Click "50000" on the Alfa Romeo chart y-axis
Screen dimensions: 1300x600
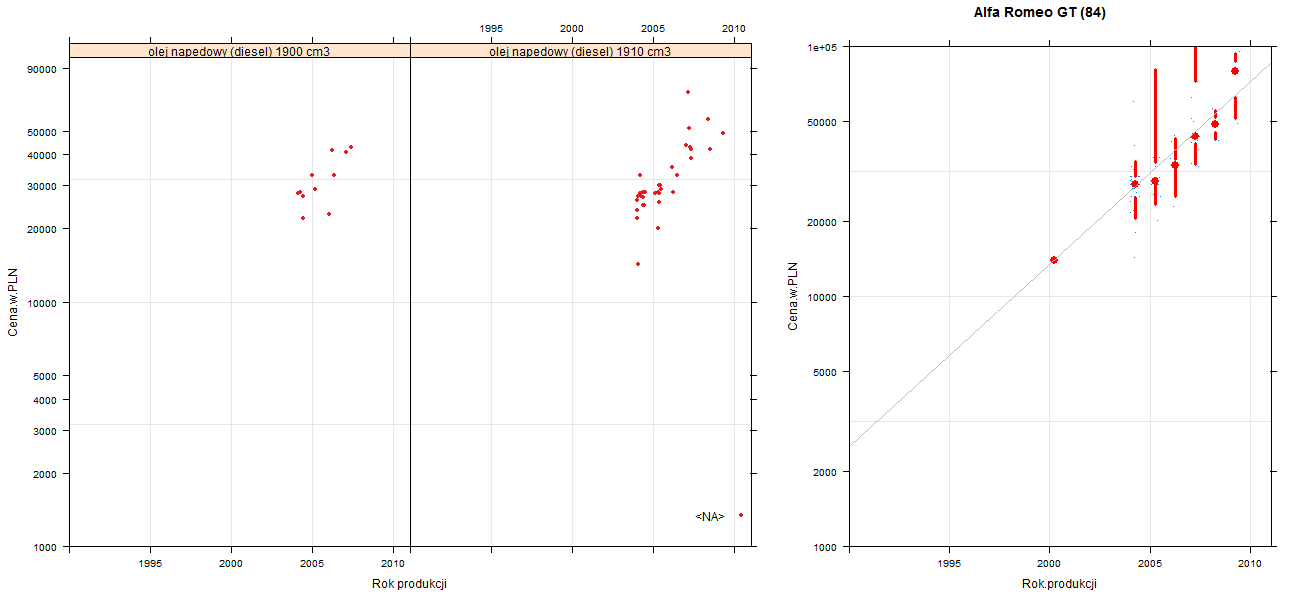point(823,122)
